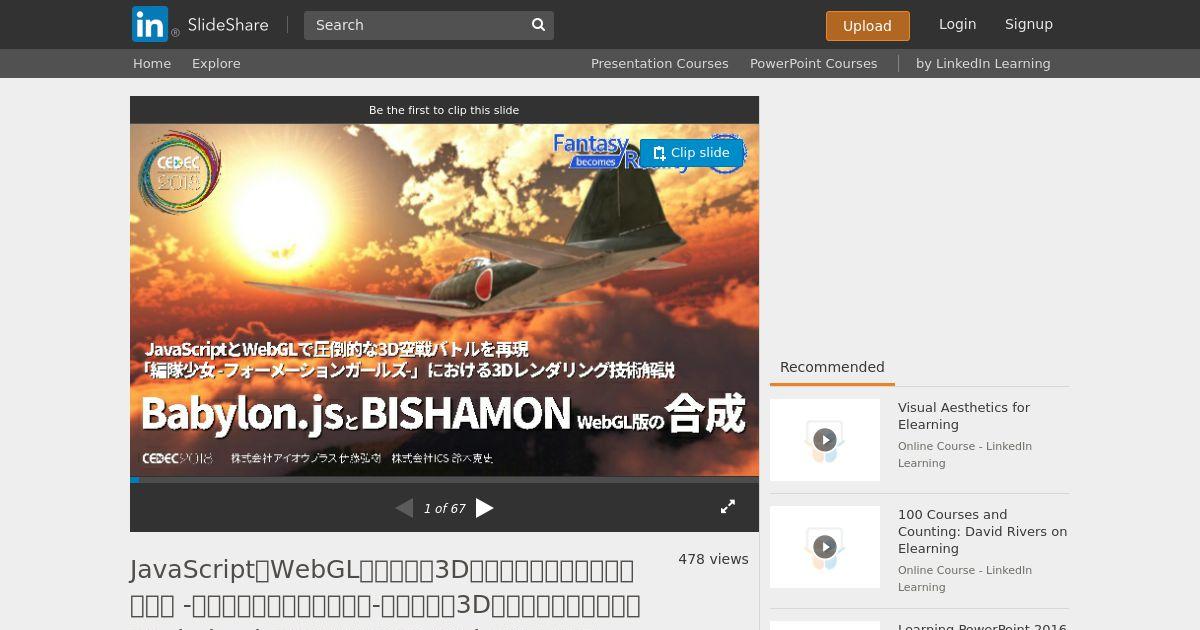Click the slide progress bar
The height and width of the screenshot is (630, 1200).
pyautogui.click(x=444, y=480)
